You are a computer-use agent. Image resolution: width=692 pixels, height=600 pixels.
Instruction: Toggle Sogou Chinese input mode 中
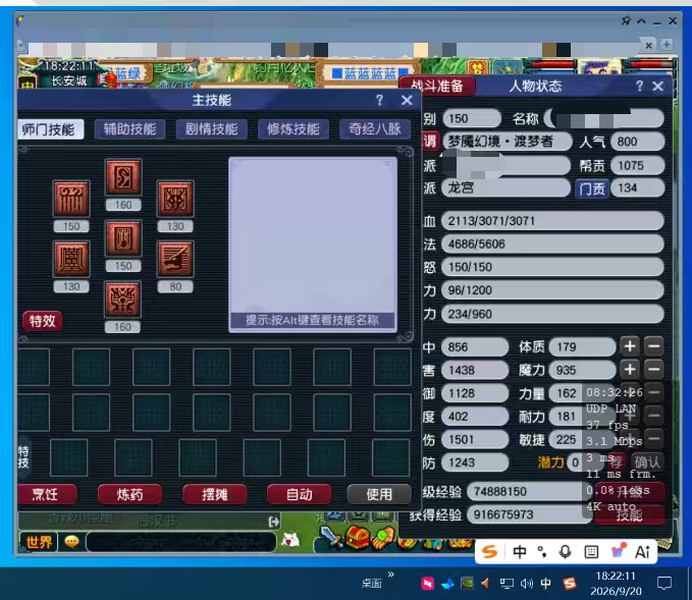(519, 552)
